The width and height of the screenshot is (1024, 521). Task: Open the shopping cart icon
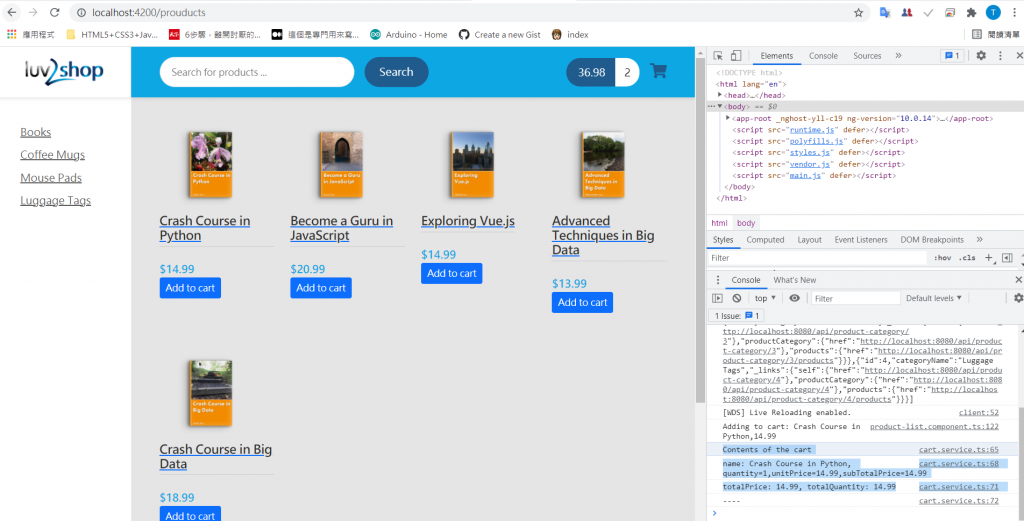pyautogui.click(x=658, y=72)
